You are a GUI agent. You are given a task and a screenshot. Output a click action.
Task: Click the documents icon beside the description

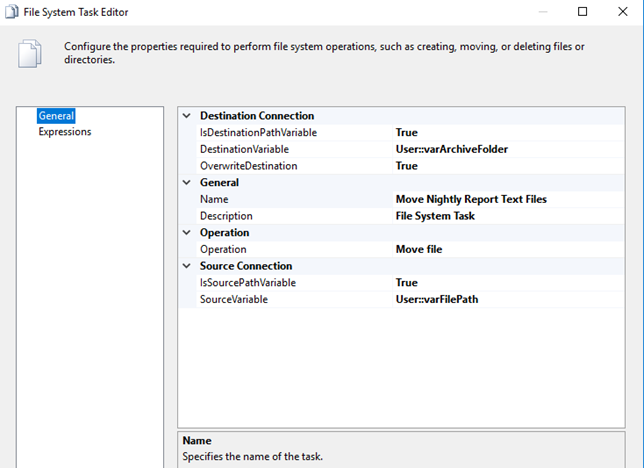[x=31, y=54]
